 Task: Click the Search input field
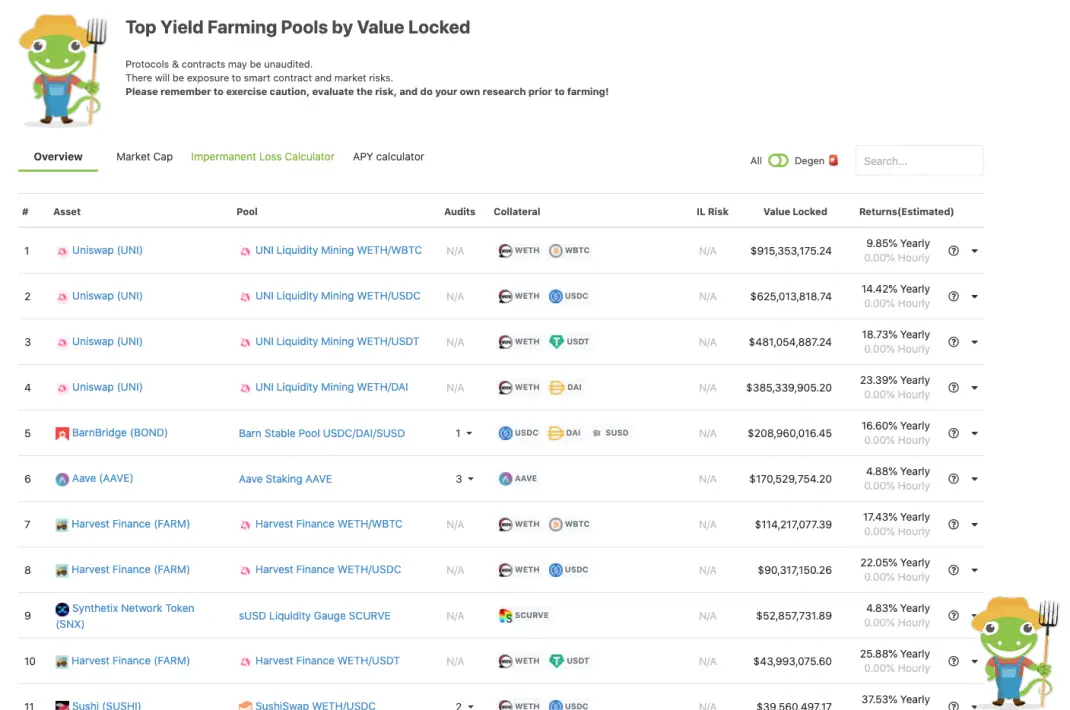pos(919,160)
